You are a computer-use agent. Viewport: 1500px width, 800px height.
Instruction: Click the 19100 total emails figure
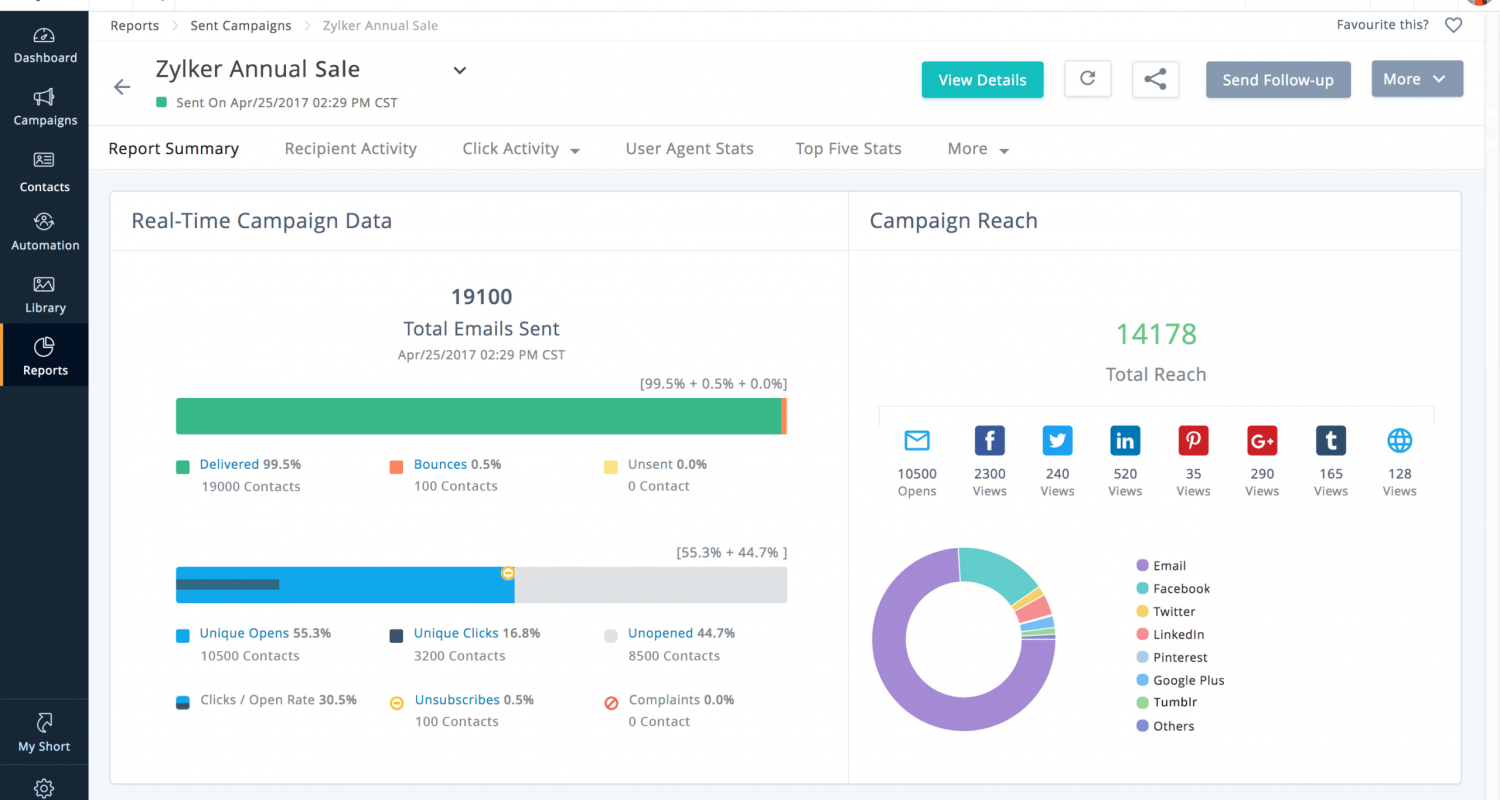[481, 297]
